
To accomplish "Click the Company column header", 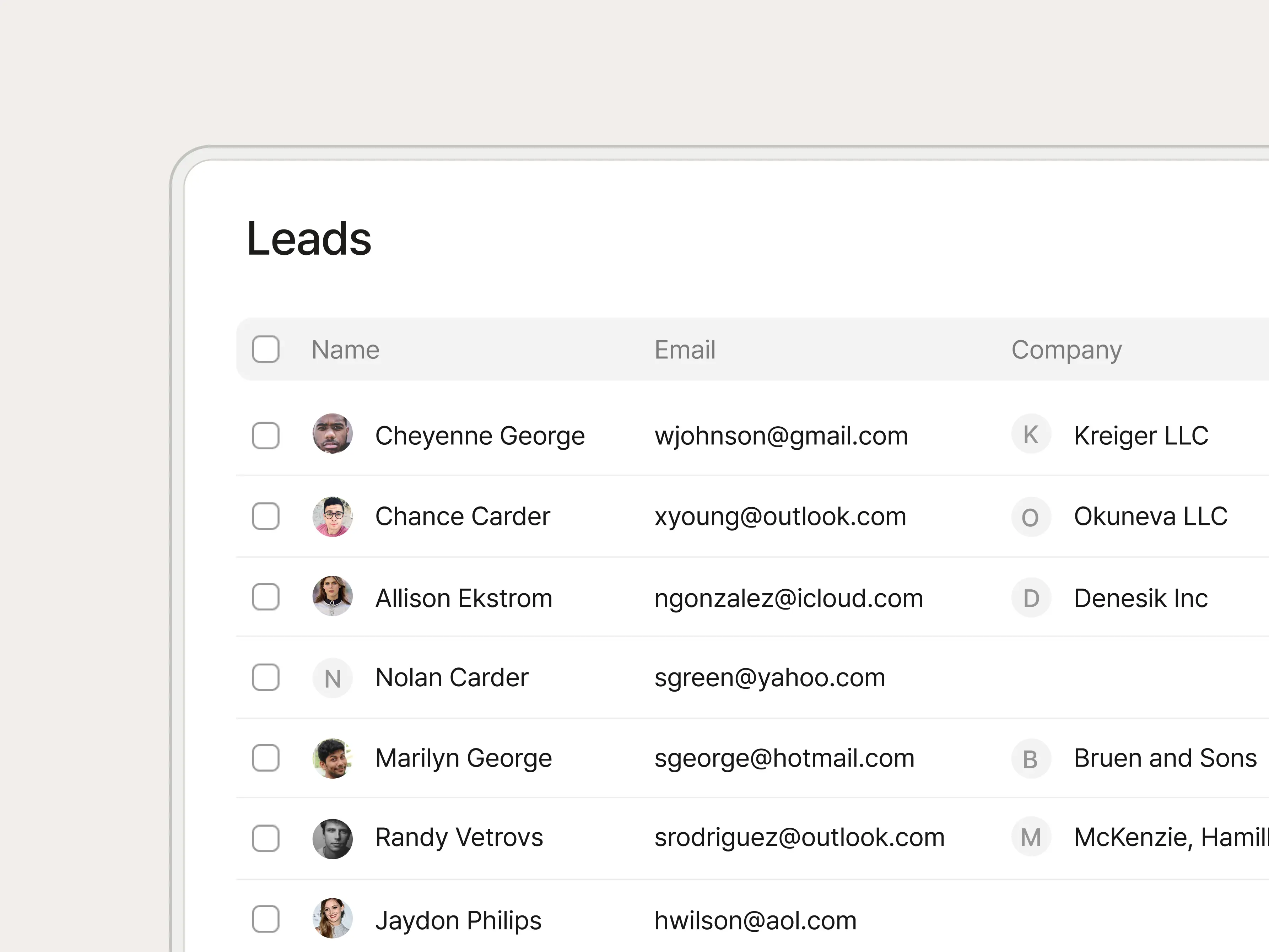I will click(x=1066, y=349).
